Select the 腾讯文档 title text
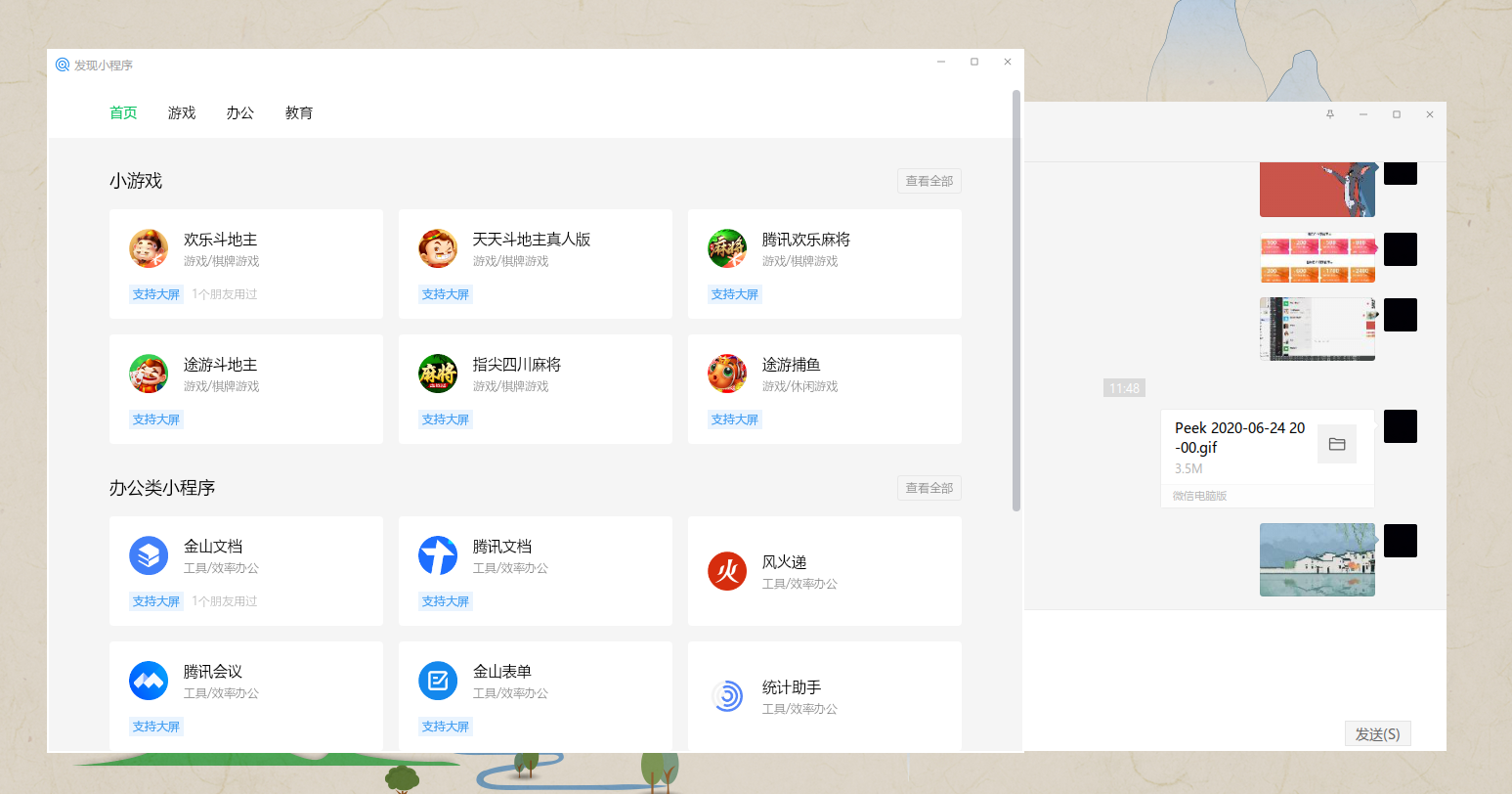Viewport: 1512px width, 794px height. 502,547
